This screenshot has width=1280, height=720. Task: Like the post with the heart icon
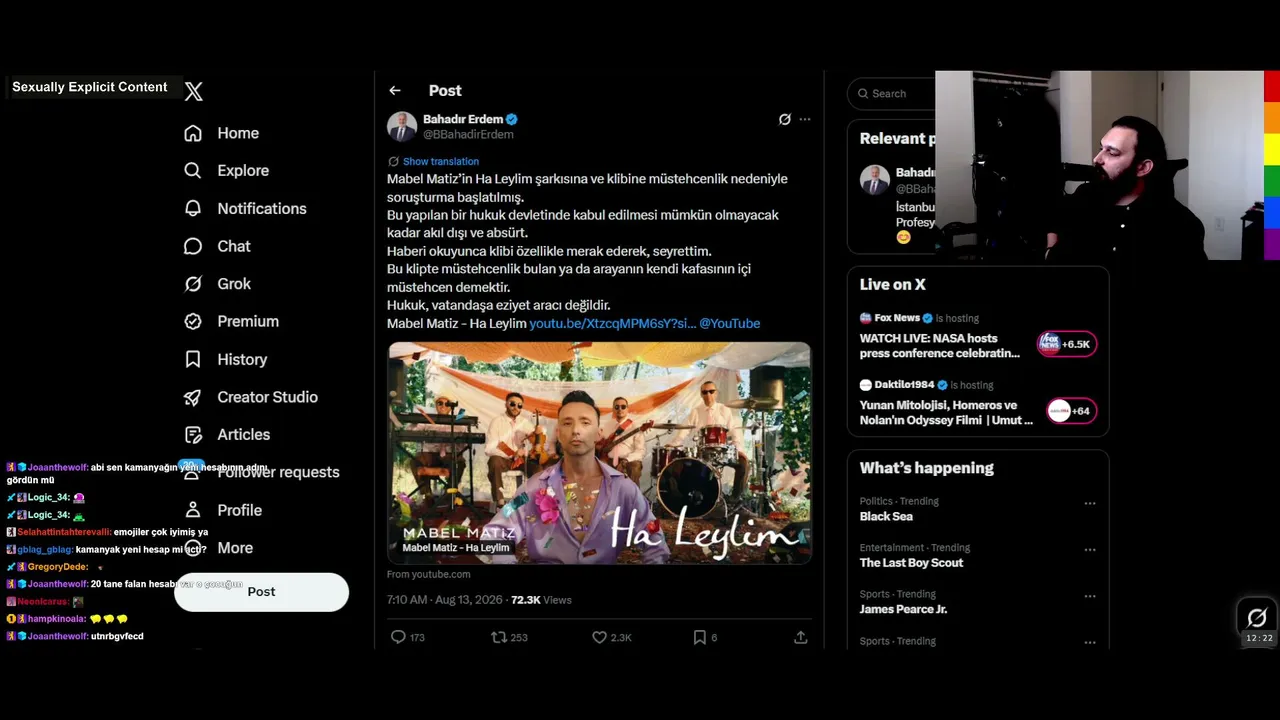pyautogui.click(x=600, y=637)
